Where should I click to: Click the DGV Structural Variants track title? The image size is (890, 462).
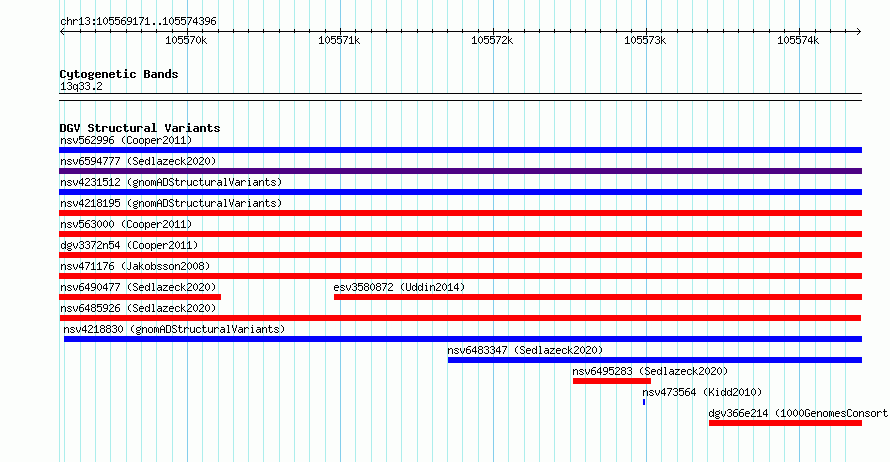tap(140, 128)
